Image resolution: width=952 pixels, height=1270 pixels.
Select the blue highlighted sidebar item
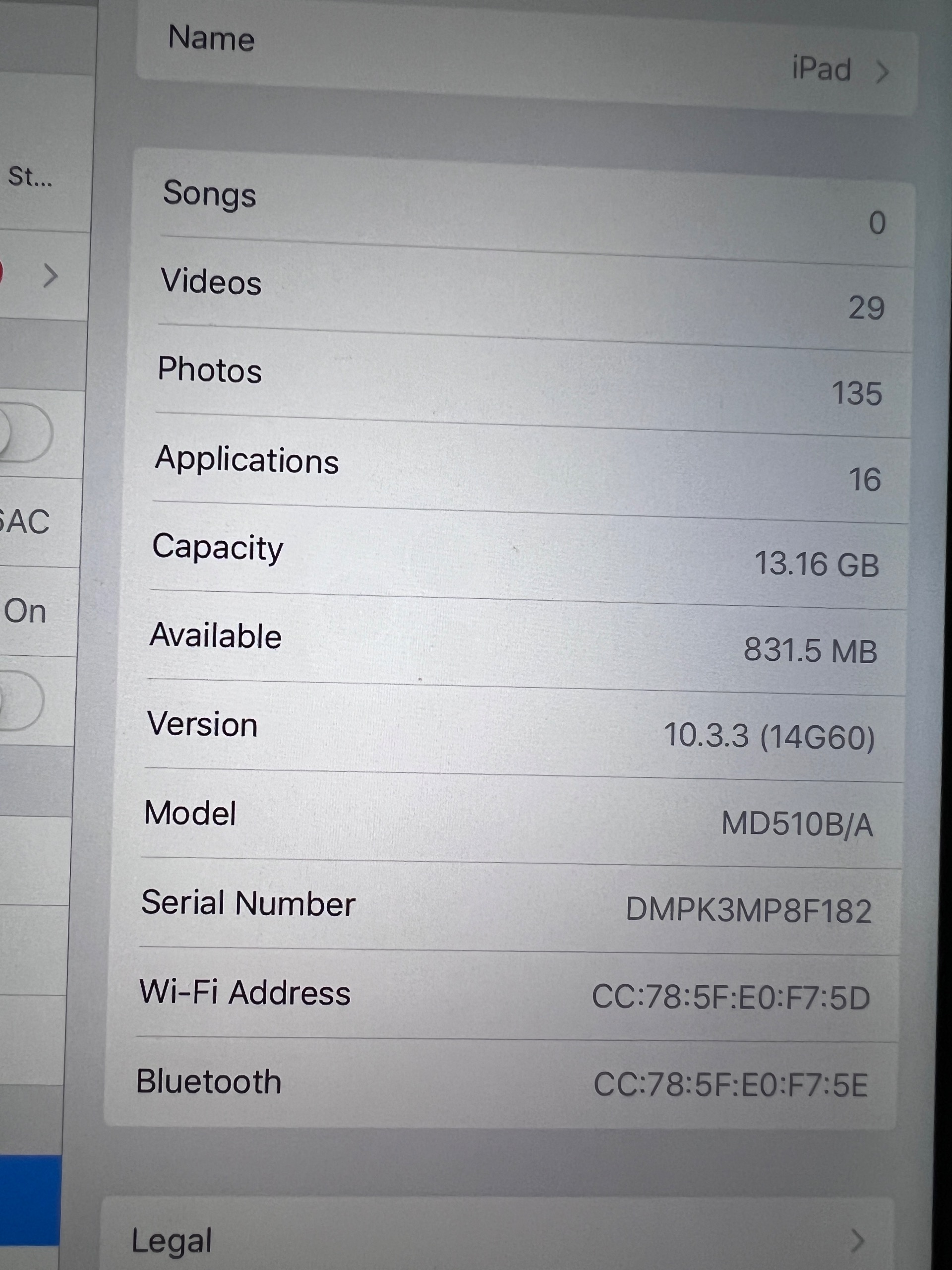pyautogui.click(x=30, y=1201)
